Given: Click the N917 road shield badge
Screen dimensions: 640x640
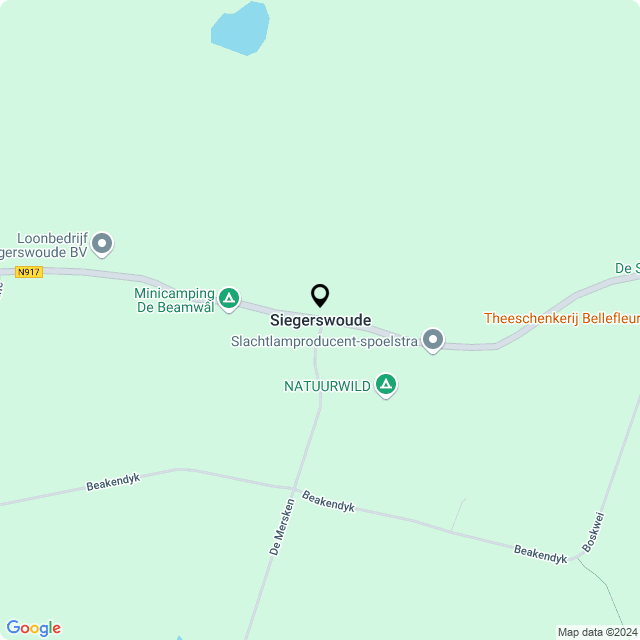Looking at the screenshot, I should [x=29, y=272].
